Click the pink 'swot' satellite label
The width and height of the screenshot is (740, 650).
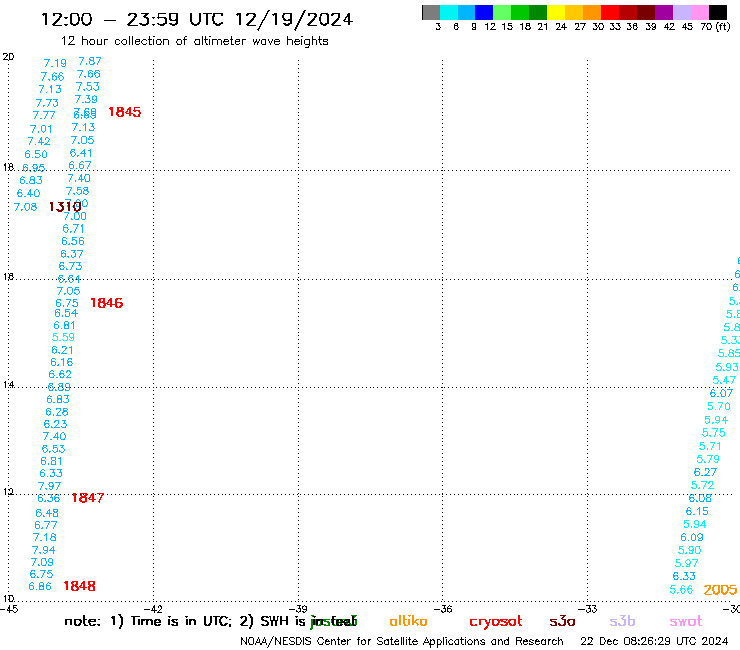point(686,622)
